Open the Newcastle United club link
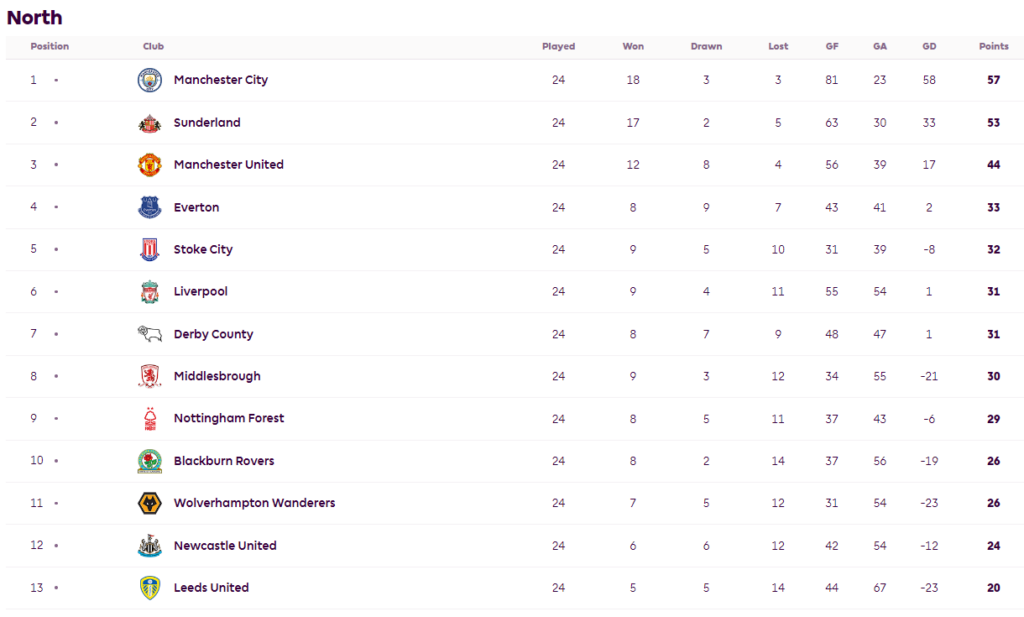Screen dimensions: 1024x617 tap(225, 545)
